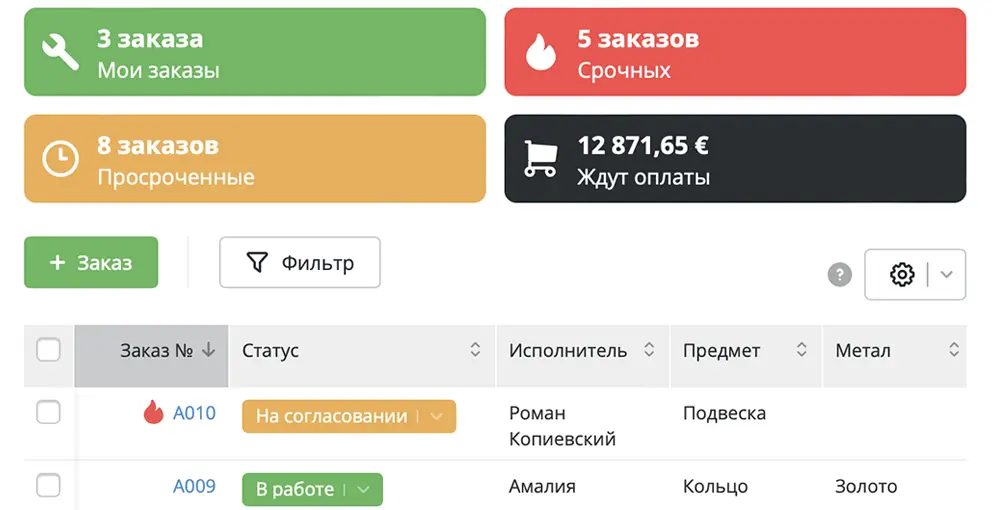The height and width of the screenshot is (510, 992).
Task: Open order link A009
Action: (x=194, y=486)
